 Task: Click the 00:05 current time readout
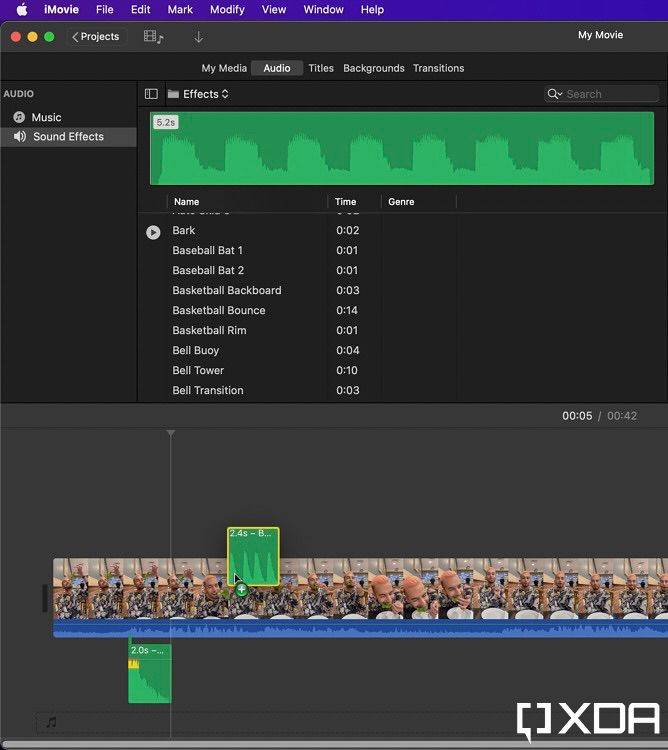click(577, 416)
